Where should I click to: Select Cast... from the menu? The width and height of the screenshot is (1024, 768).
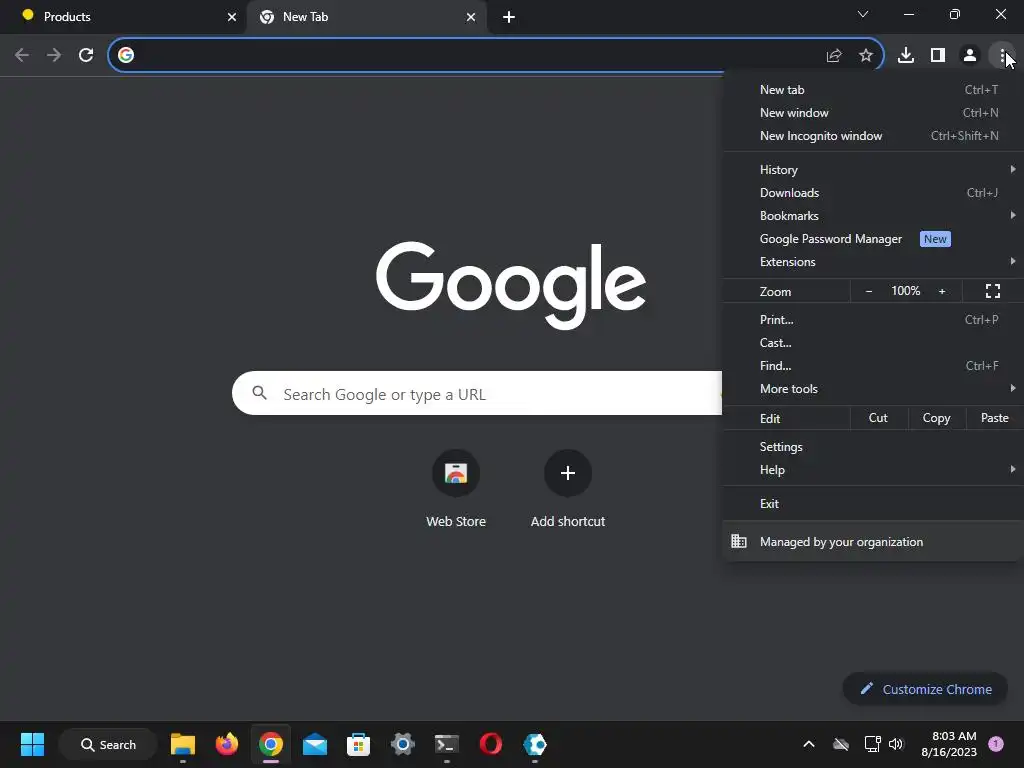[873, 343]
